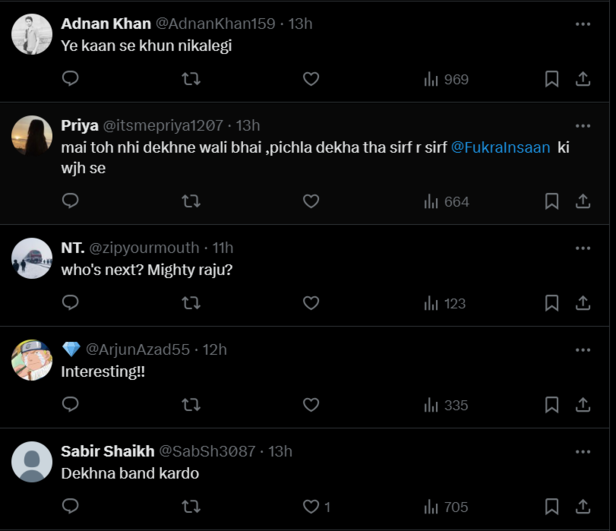Image resolution: width=616 pixels, height=531 pixels.
Task: Reply to Adnan Khan's tweet
Action: (70, 79)
